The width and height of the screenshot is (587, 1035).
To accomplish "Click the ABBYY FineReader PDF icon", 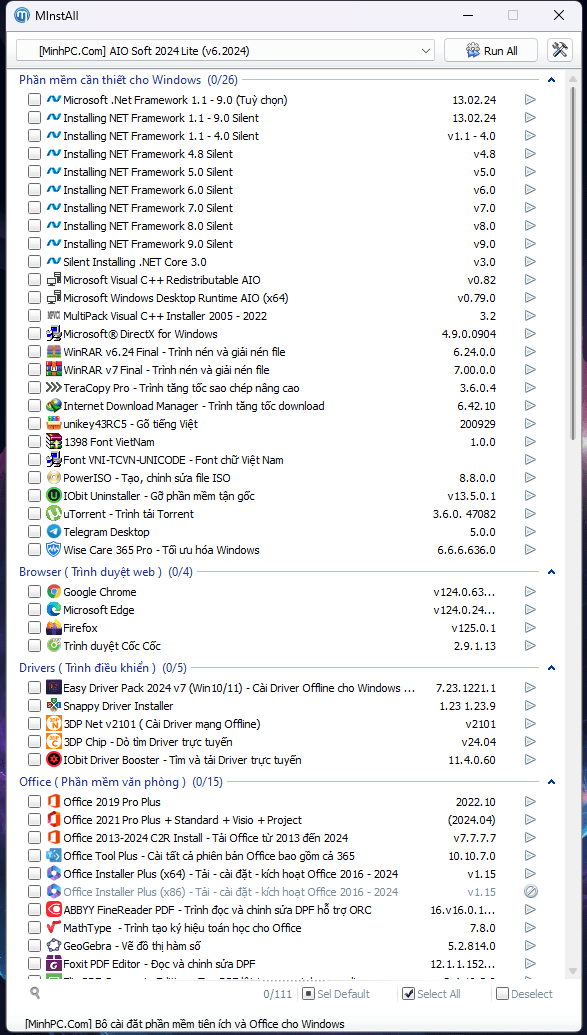I will [53, 910].
